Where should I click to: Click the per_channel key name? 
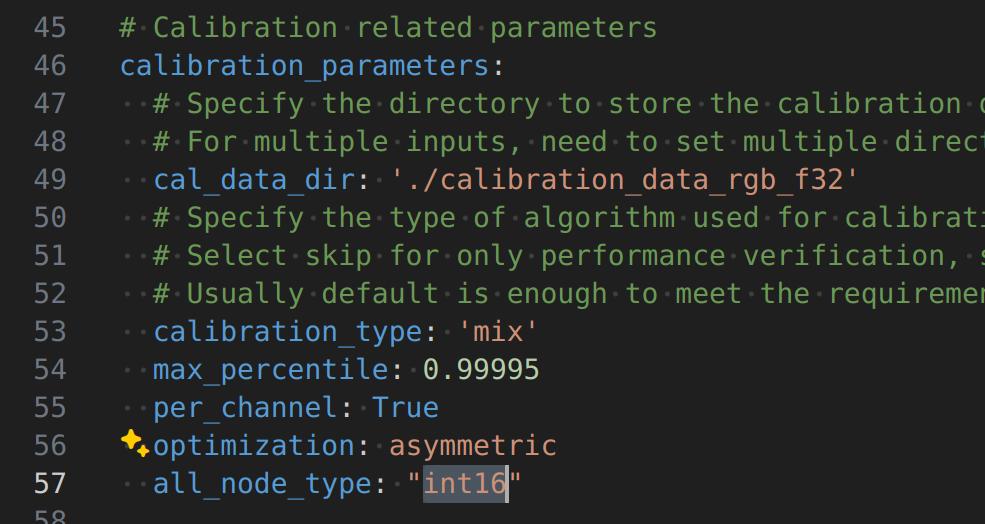pyautogui.click(x=245, y=408)
